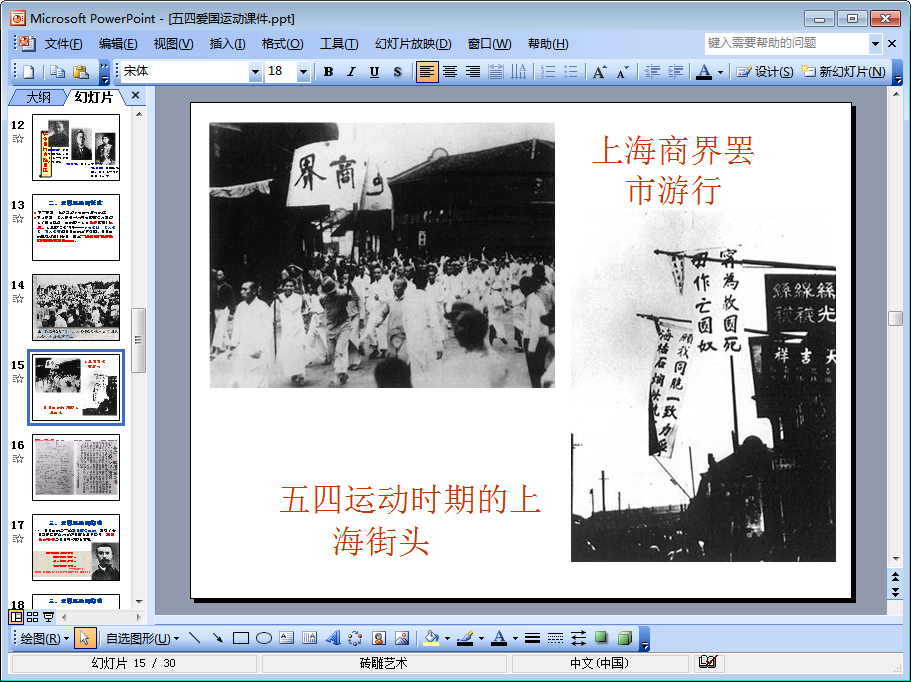
Task: Click Normal view icon
Action: coord(16,617)
